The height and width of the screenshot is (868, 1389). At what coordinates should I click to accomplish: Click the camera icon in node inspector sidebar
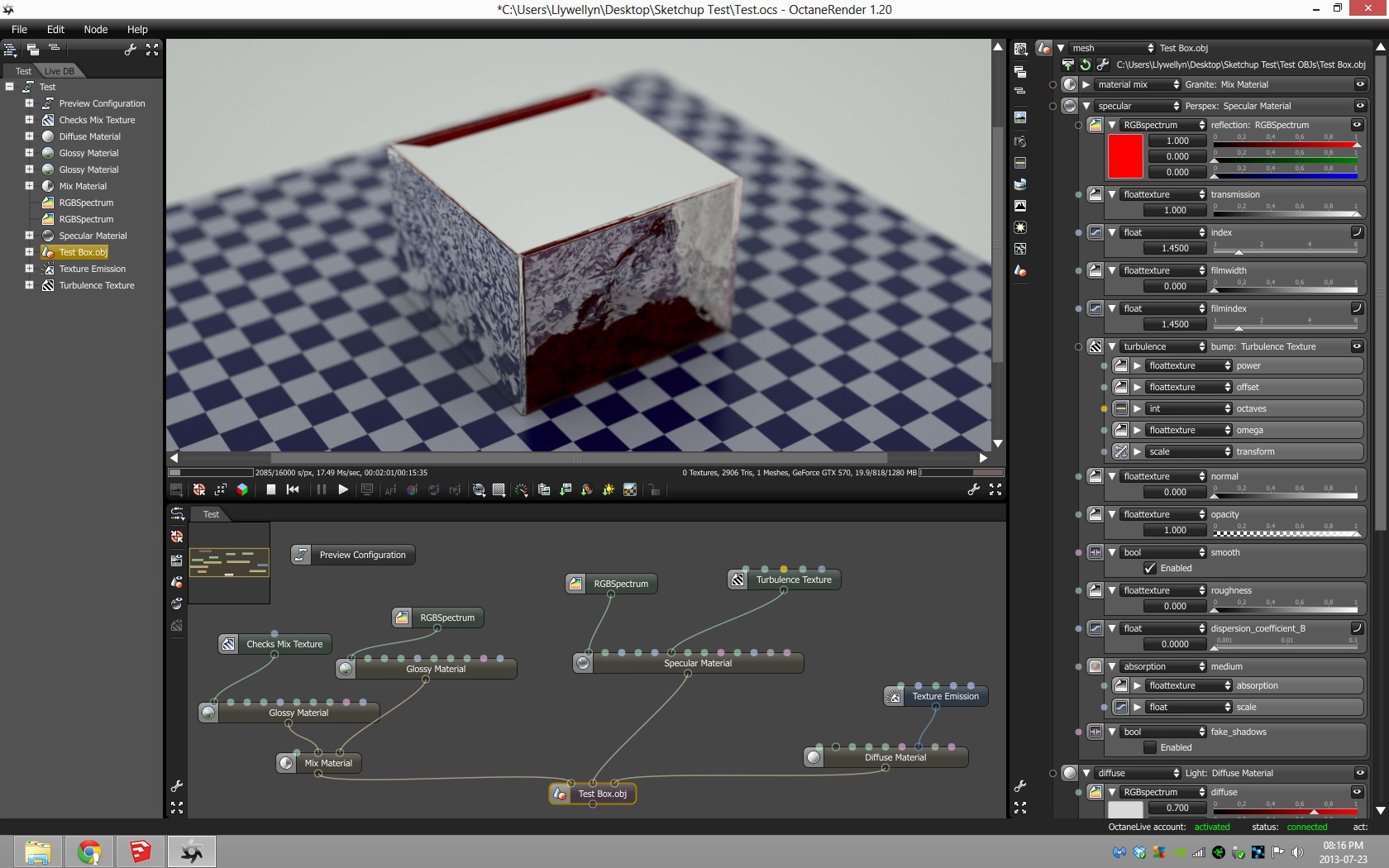pyautogui.click(x=1020, y=141)
